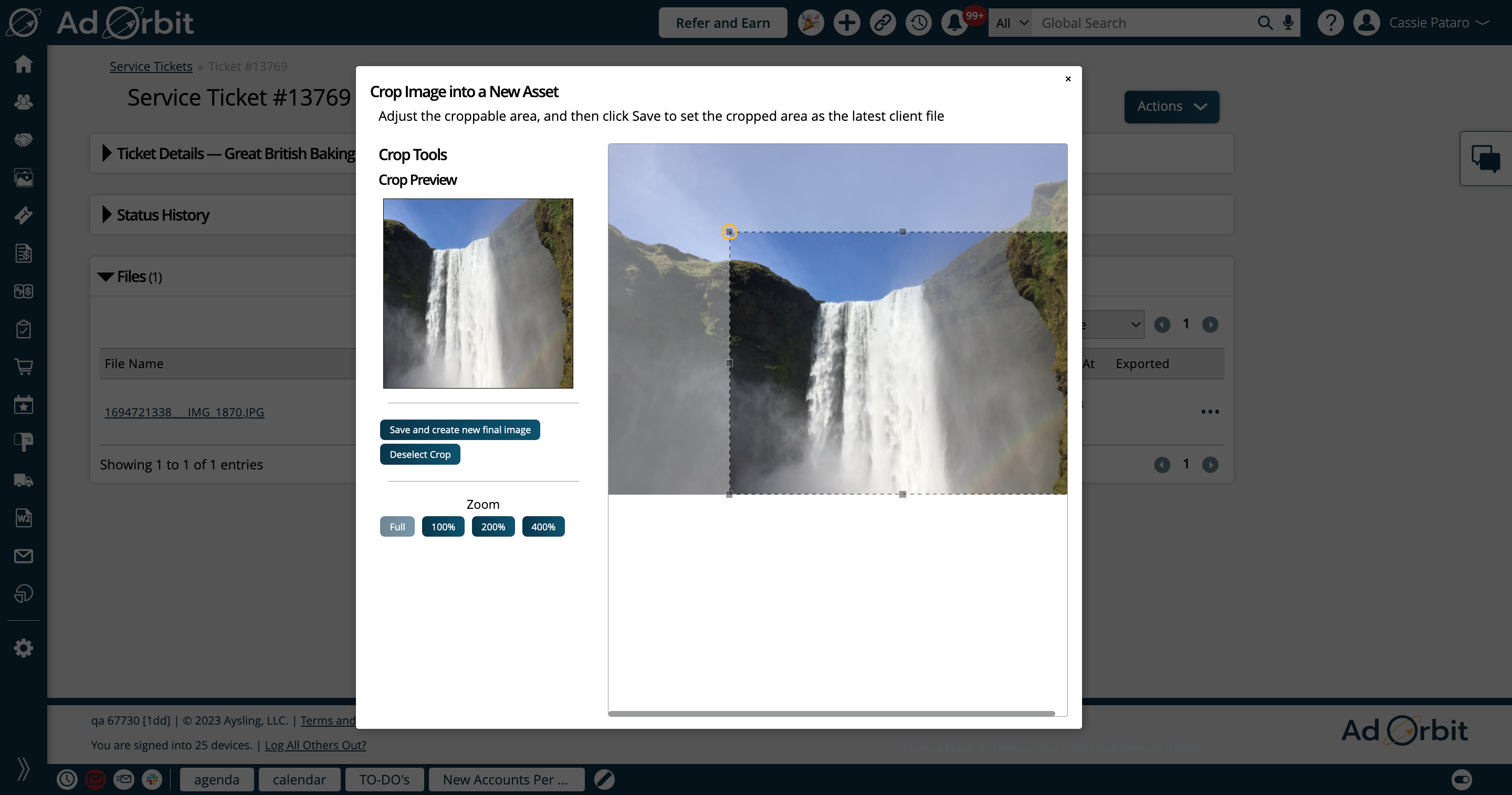Click the ticket tag icon in sidebar
Viewport: 1512px width, 795px height.
click(x=24, y=215)
